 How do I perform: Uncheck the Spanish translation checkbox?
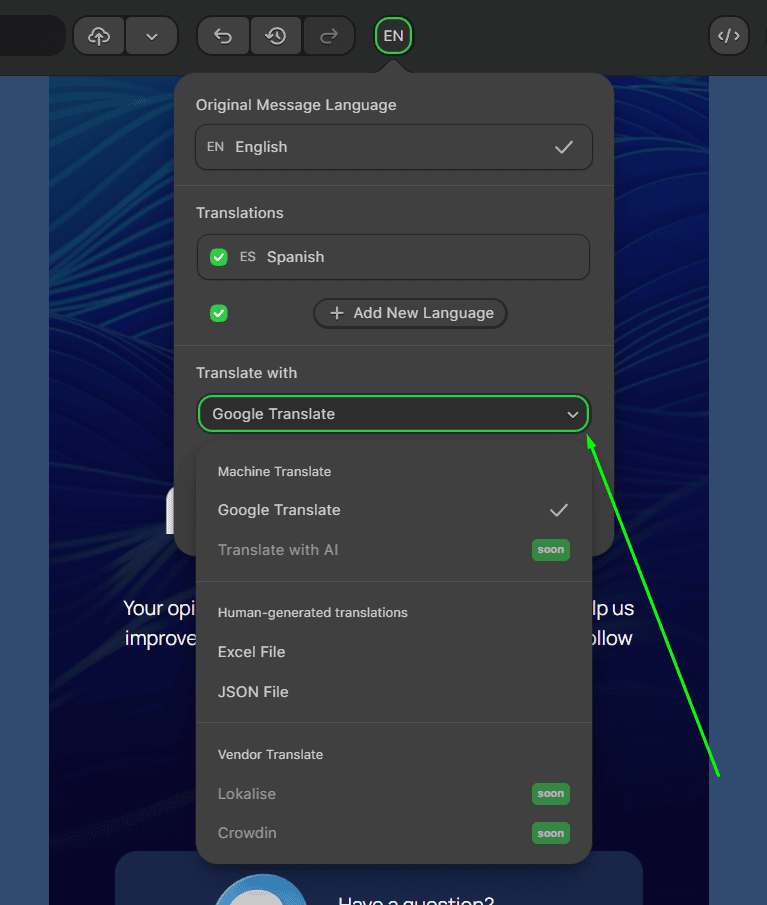coord(219,257)
